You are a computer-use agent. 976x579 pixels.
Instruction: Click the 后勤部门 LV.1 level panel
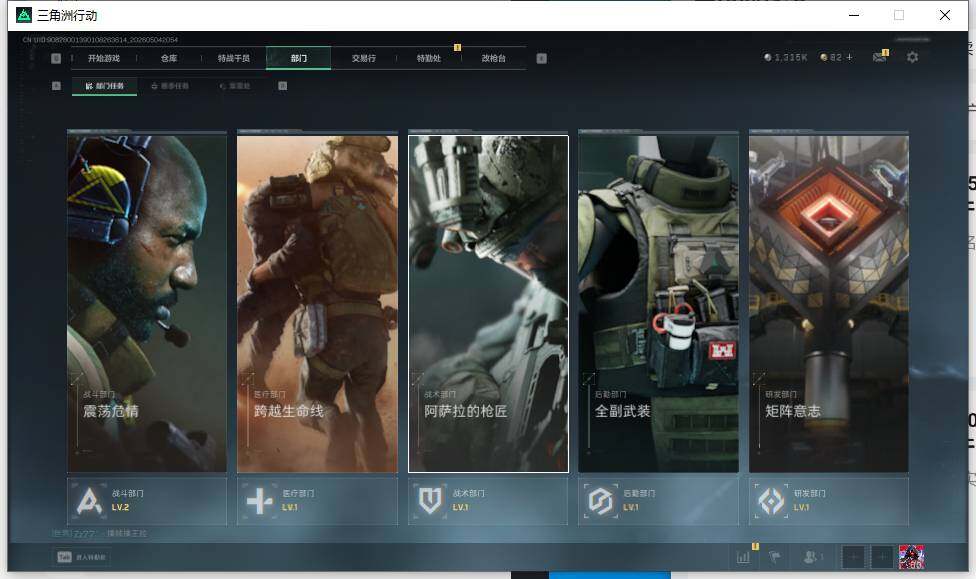[659, 501]
